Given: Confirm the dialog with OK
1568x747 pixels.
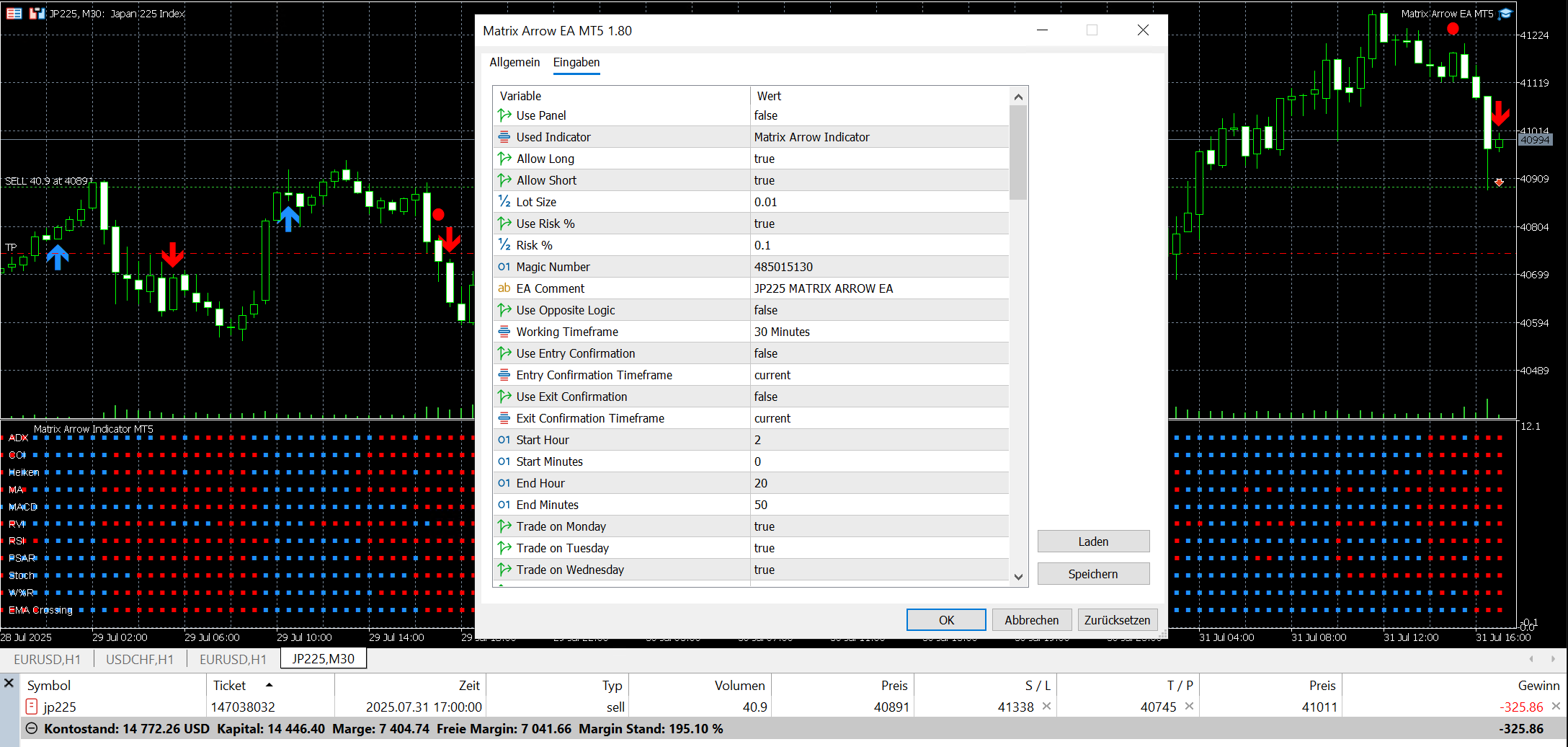Looking at the screenshot, I should [946, 620].
